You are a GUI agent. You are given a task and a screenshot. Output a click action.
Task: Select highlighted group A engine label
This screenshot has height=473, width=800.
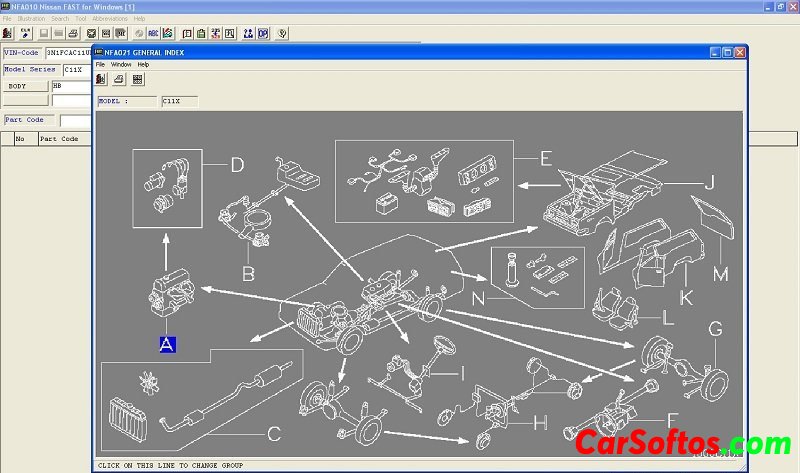pos(168,345)
